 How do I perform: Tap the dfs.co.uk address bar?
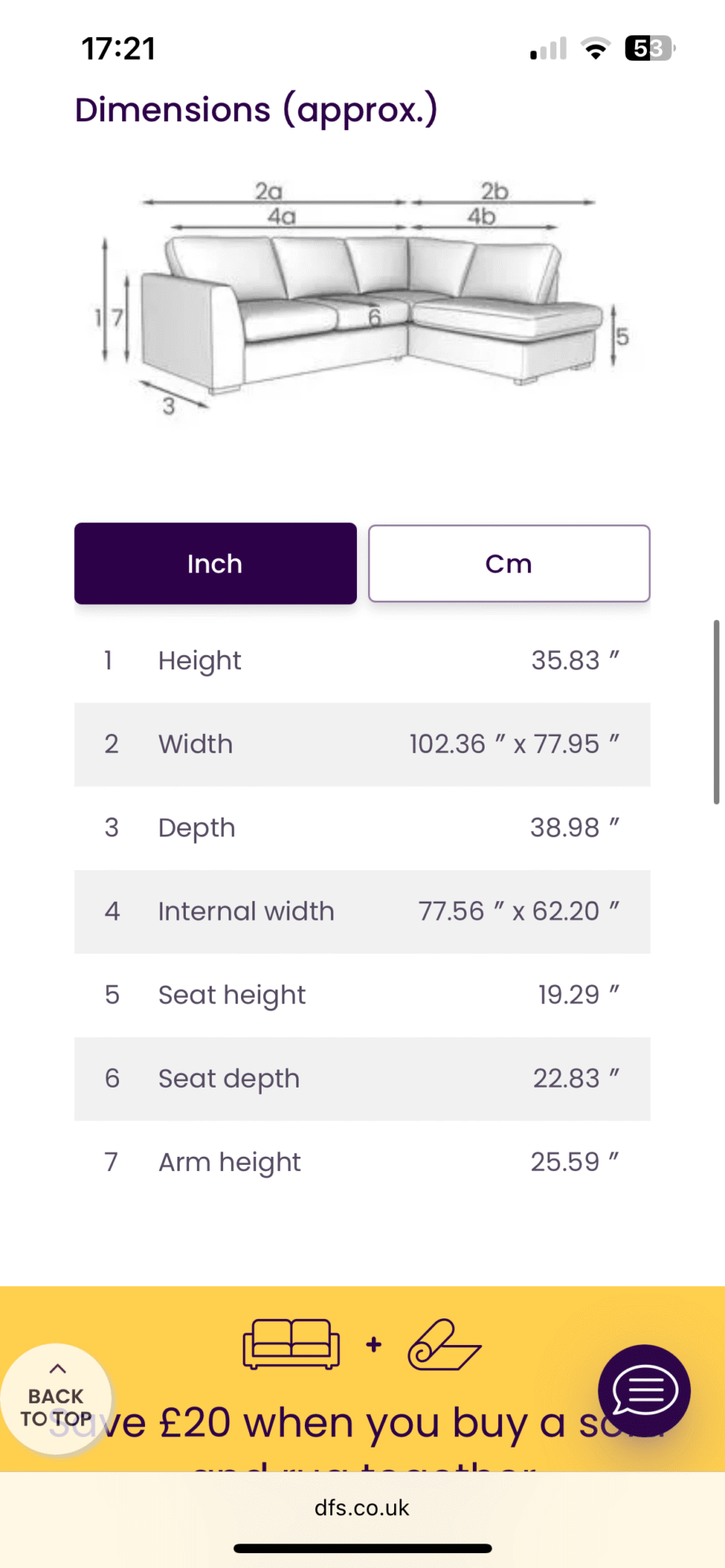pos(362,1507)
